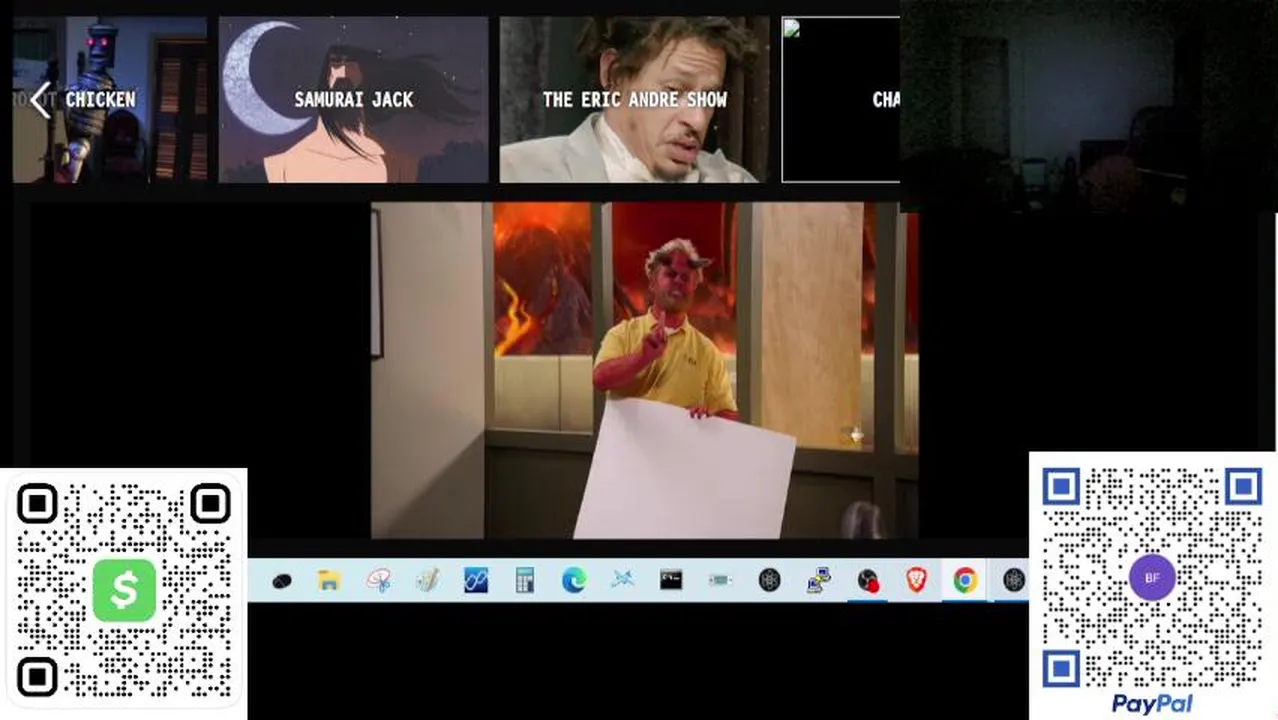The height and width of the screenshot is (720, 1278).
Task: Click the black oval icon at taskbar start
Action: pos(281,581)
